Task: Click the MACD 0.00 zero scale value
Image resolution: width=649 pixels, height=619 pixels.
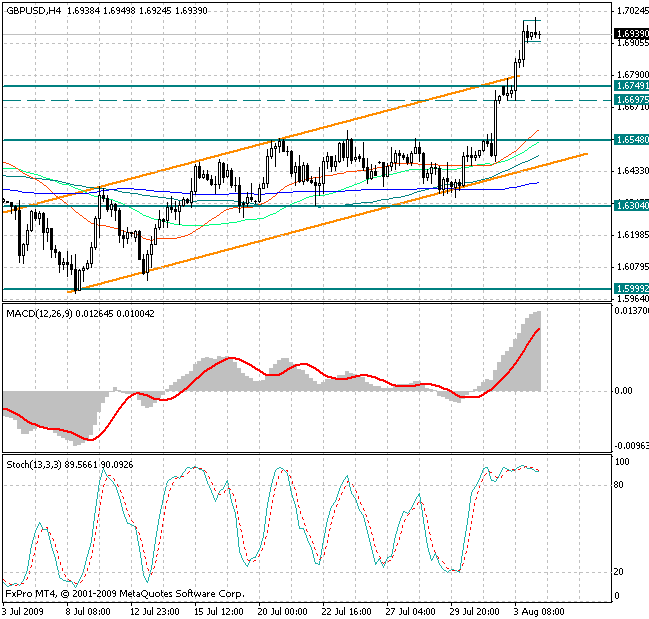Action: click(x=622, y=391)
